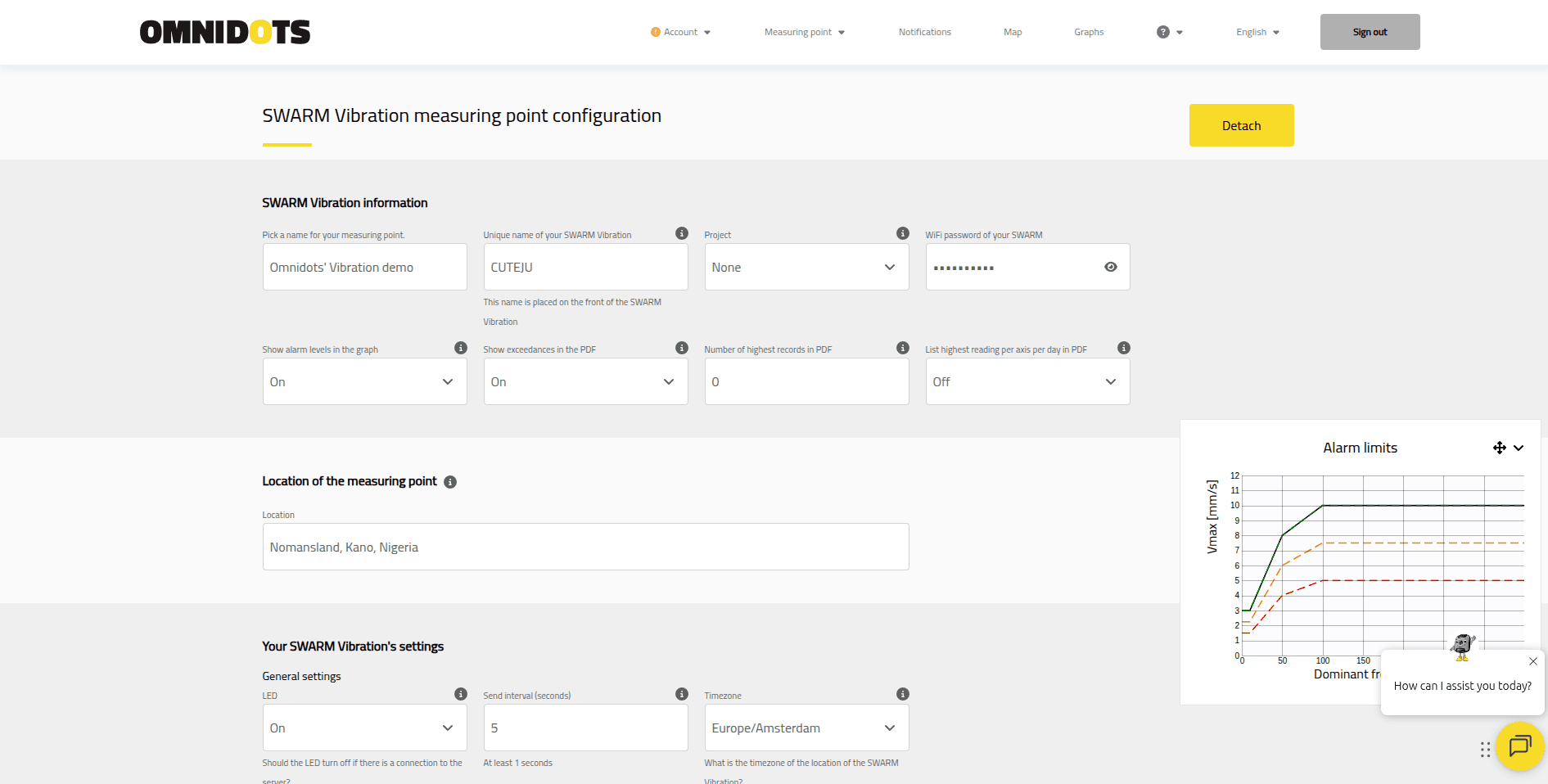
Task: Go to the Graphs menu item
Action: (x=1088, y=32)
